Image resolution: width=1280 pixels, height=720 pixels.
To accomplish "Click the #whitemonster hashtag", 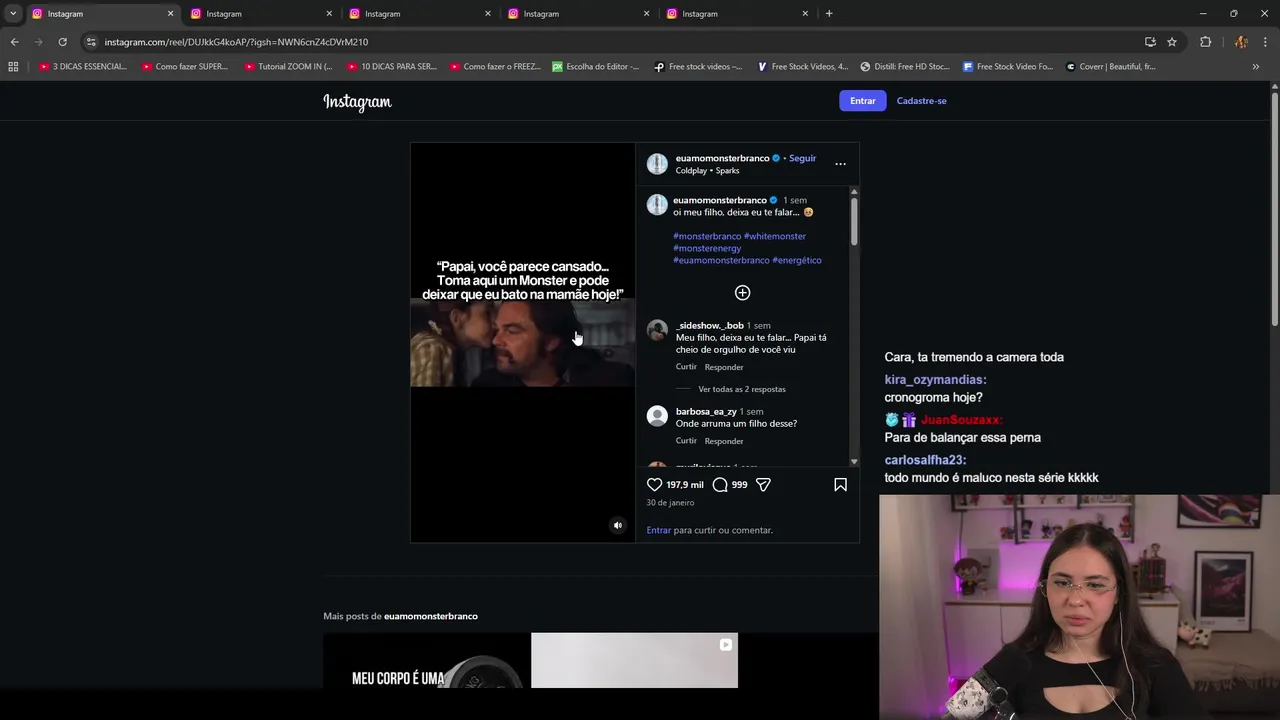I will [775, 236].
